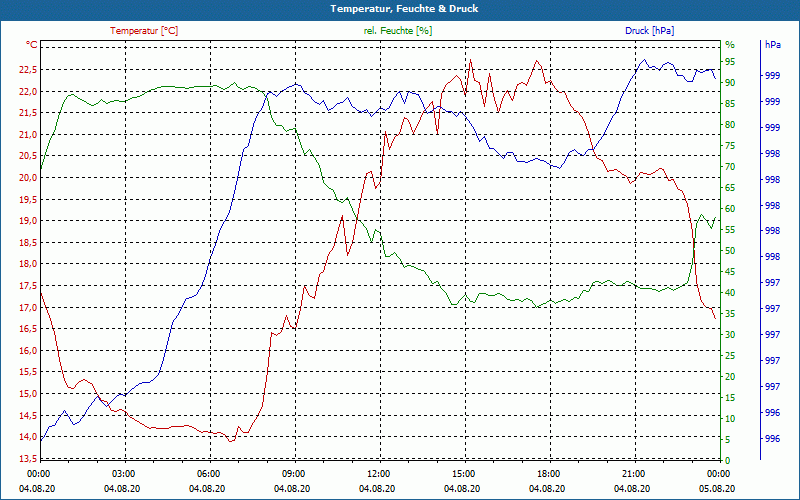Image resolution: width=800 pixels, height=500 pixels.
Task: Click the '19,5' temperature axis value
Action: click(x=28, y=199)
